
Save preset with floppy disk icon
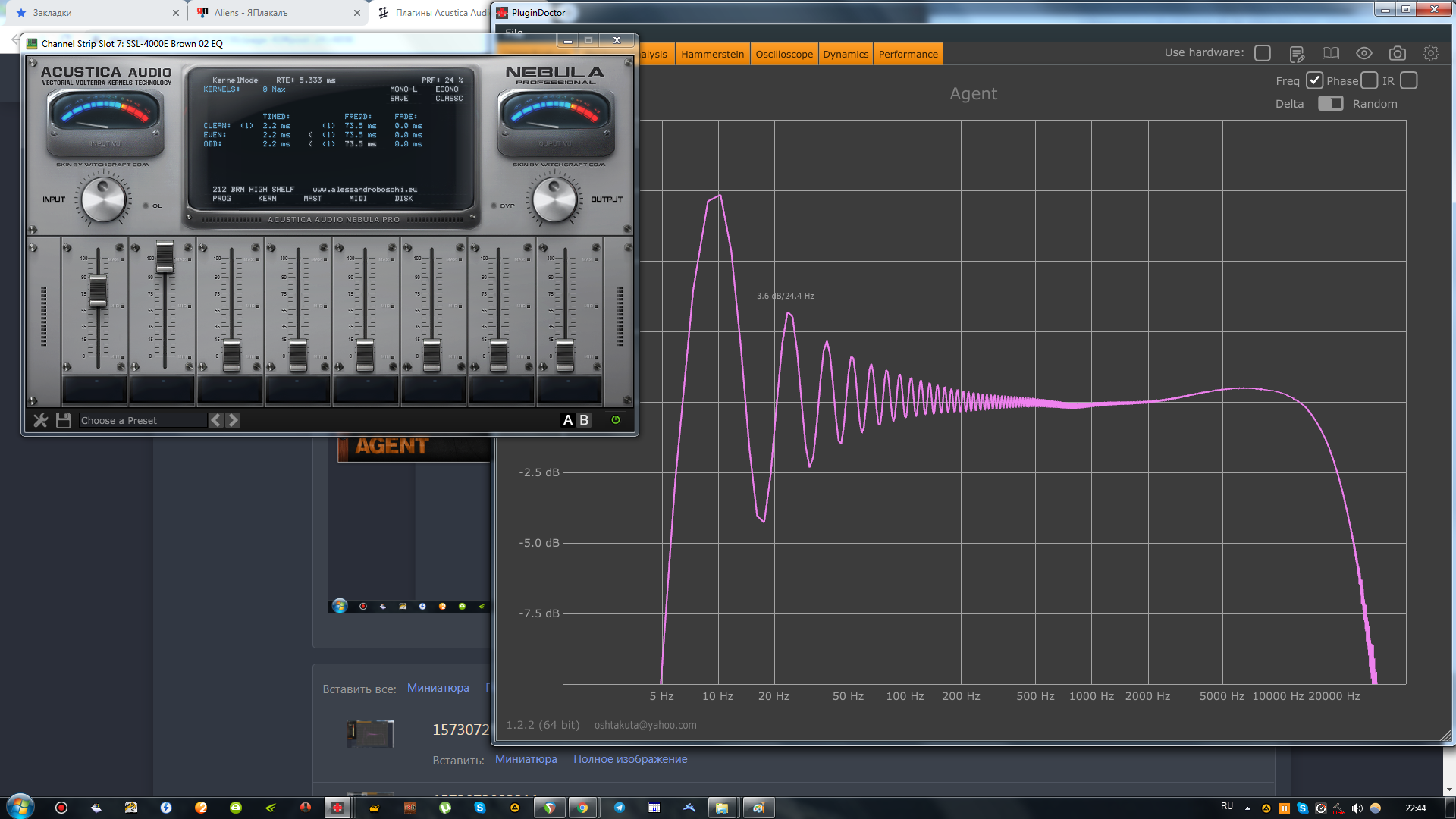64,420
